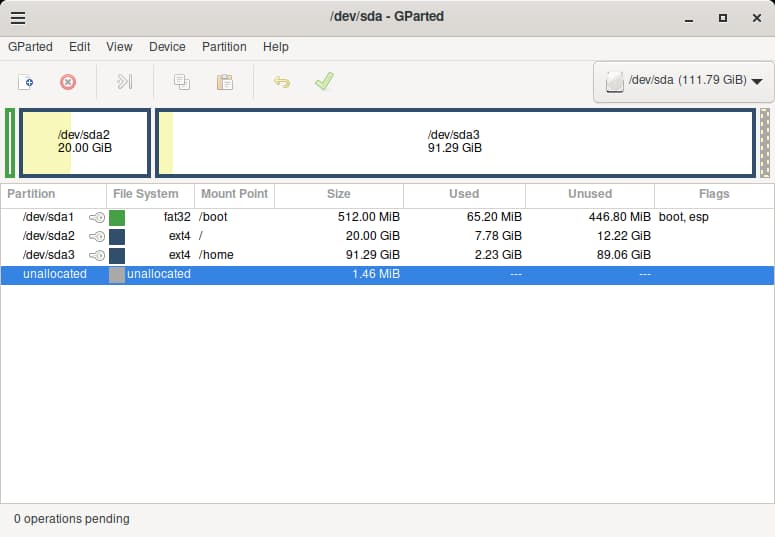
Task: Maximize the GParted window
Action: point(723,18)
